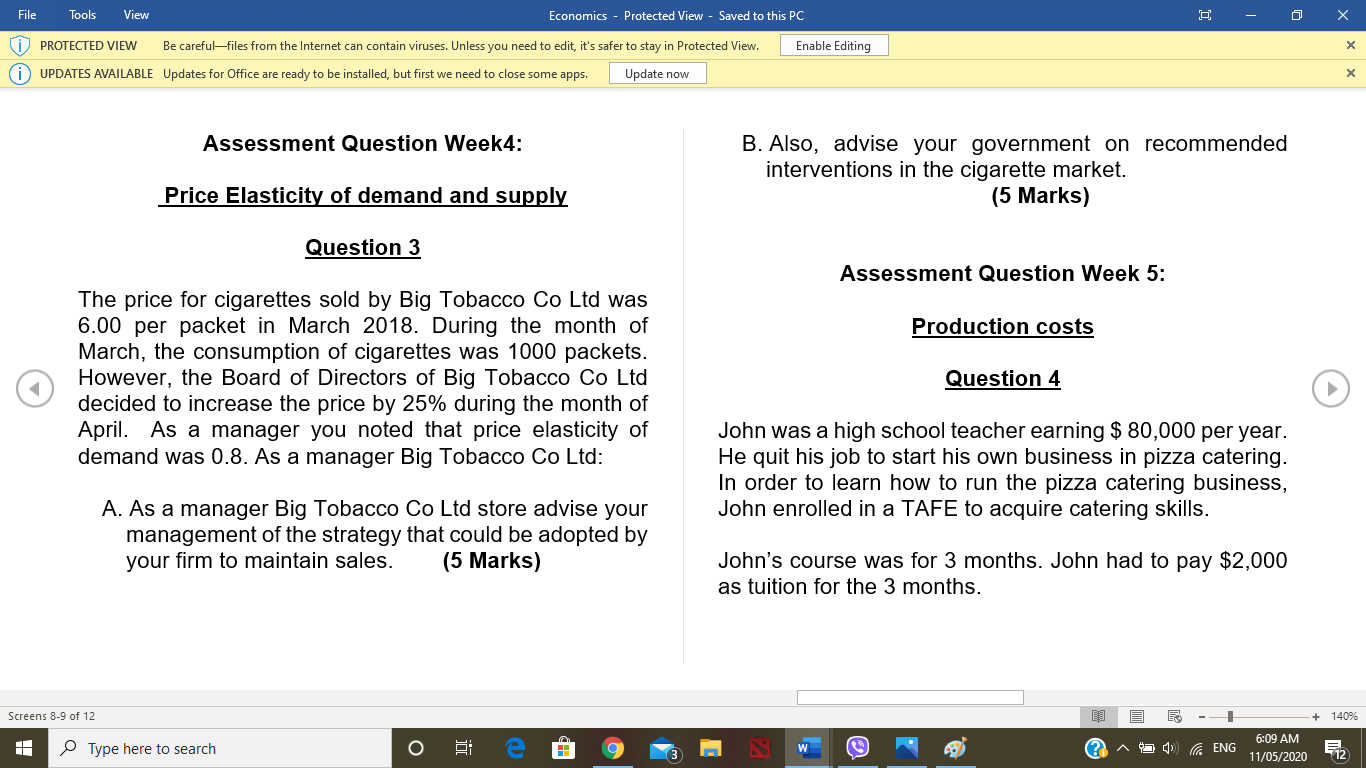The image size is (1366, 768).
Task: Adjust document zoom using the slider
Action: click(1230, 716)
